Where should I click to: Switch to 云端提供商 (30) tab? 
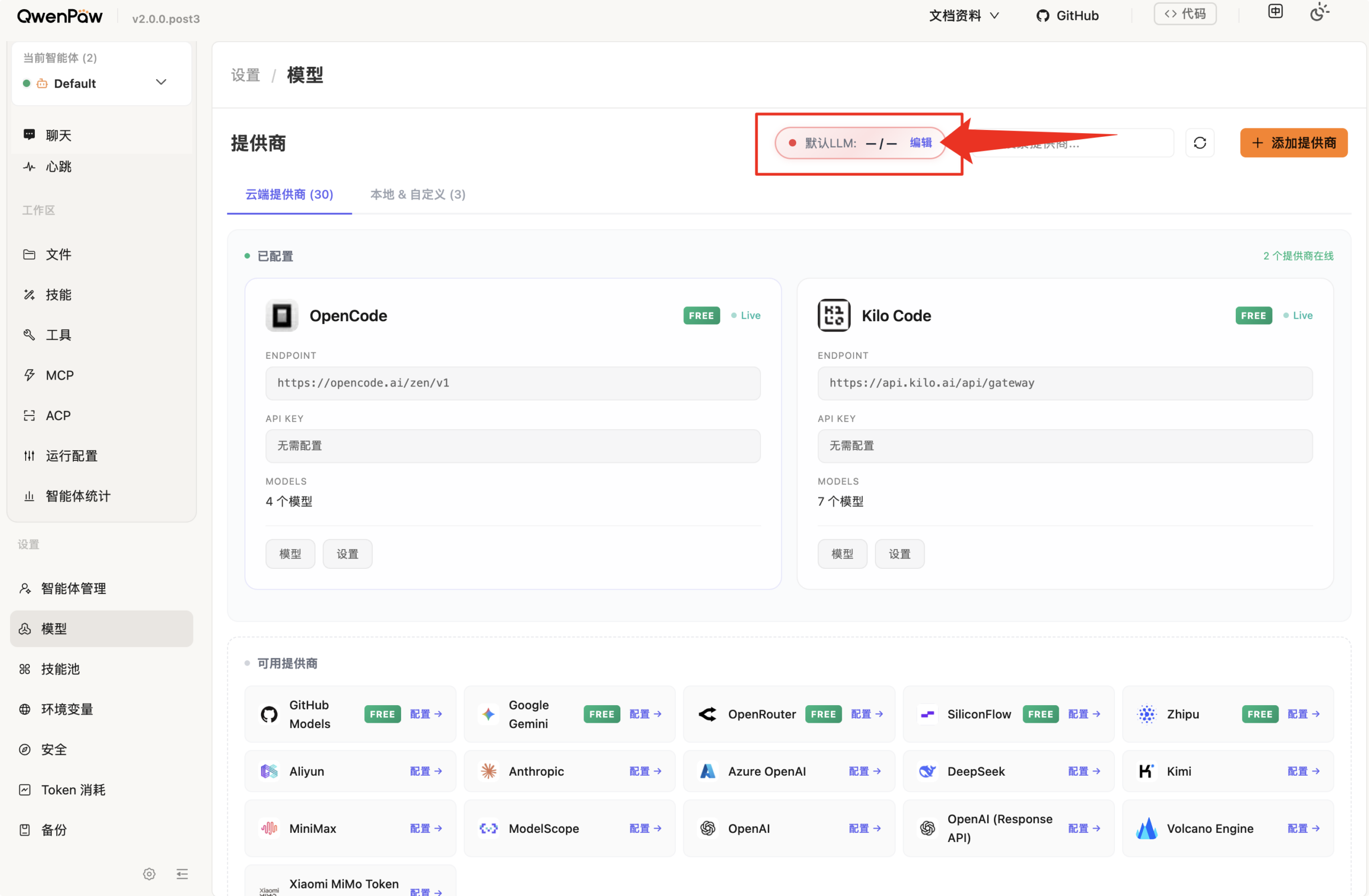pyautogui.click(x=289, y=195)
